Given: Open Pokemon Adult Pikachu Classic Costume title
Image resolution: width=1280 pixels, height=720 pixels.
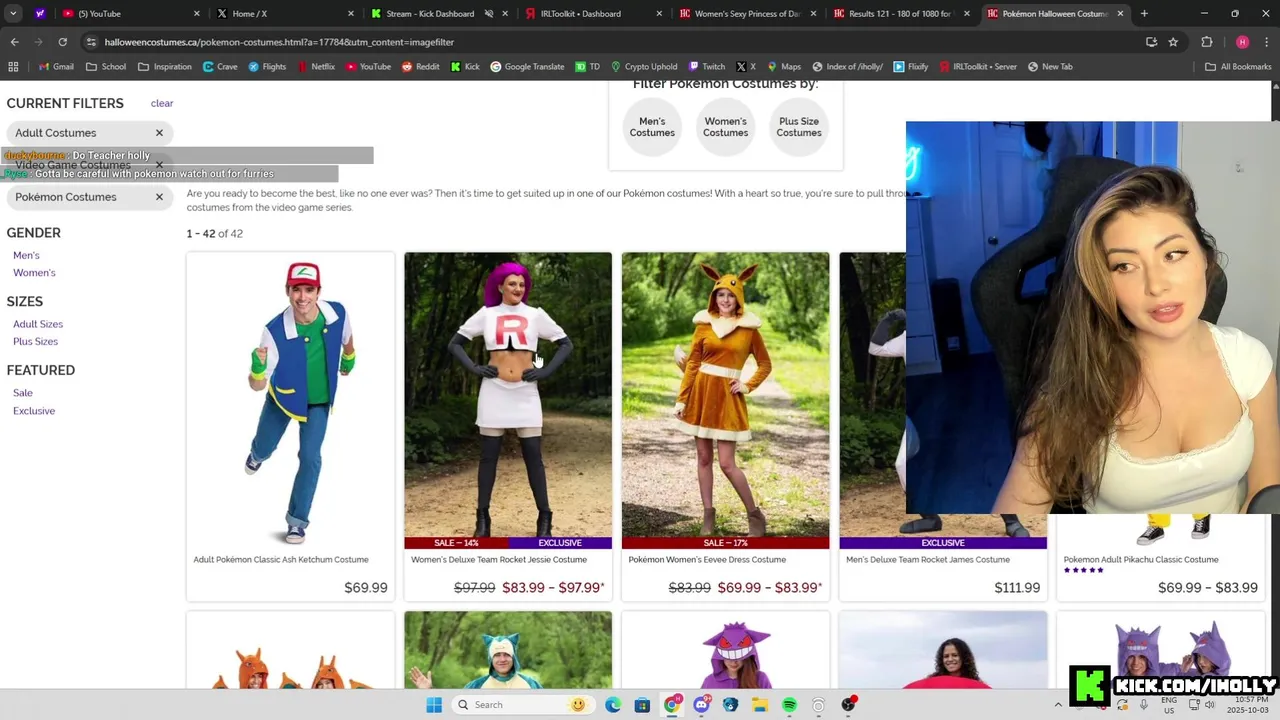Looking at the screenshot, I should tap(1141, 560).
